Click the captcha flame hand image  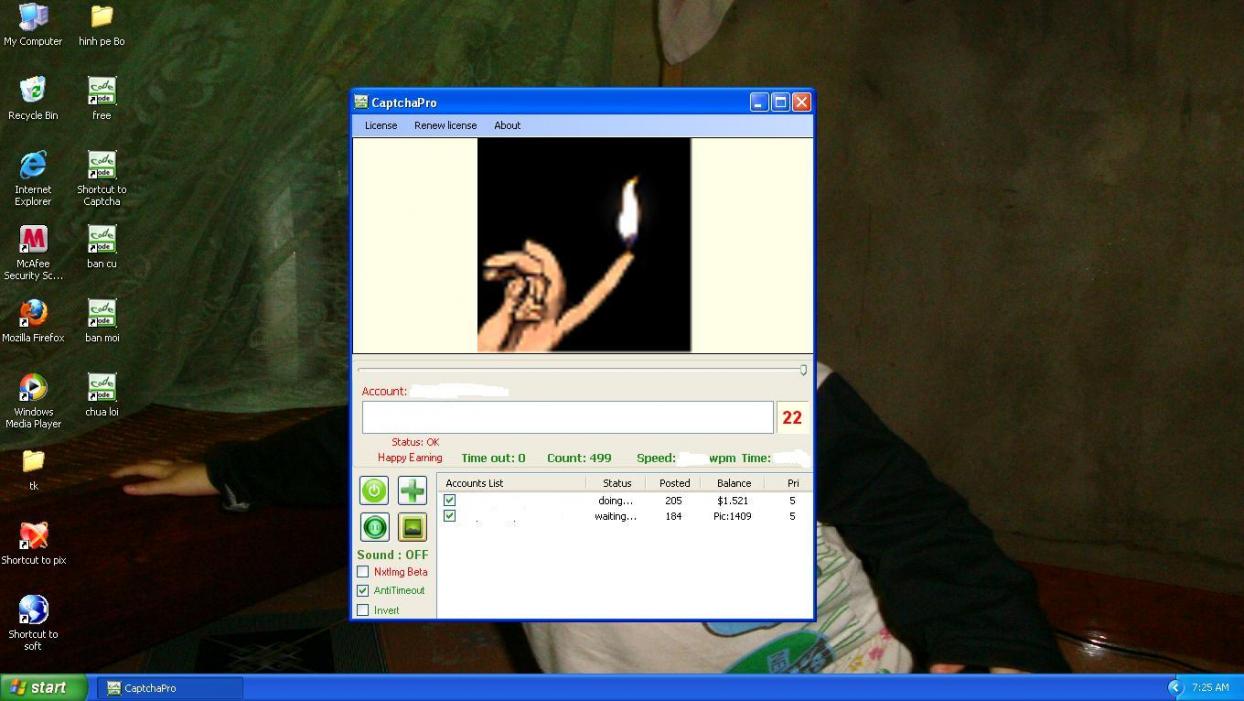pyautogui.click(x=584, y=245)
